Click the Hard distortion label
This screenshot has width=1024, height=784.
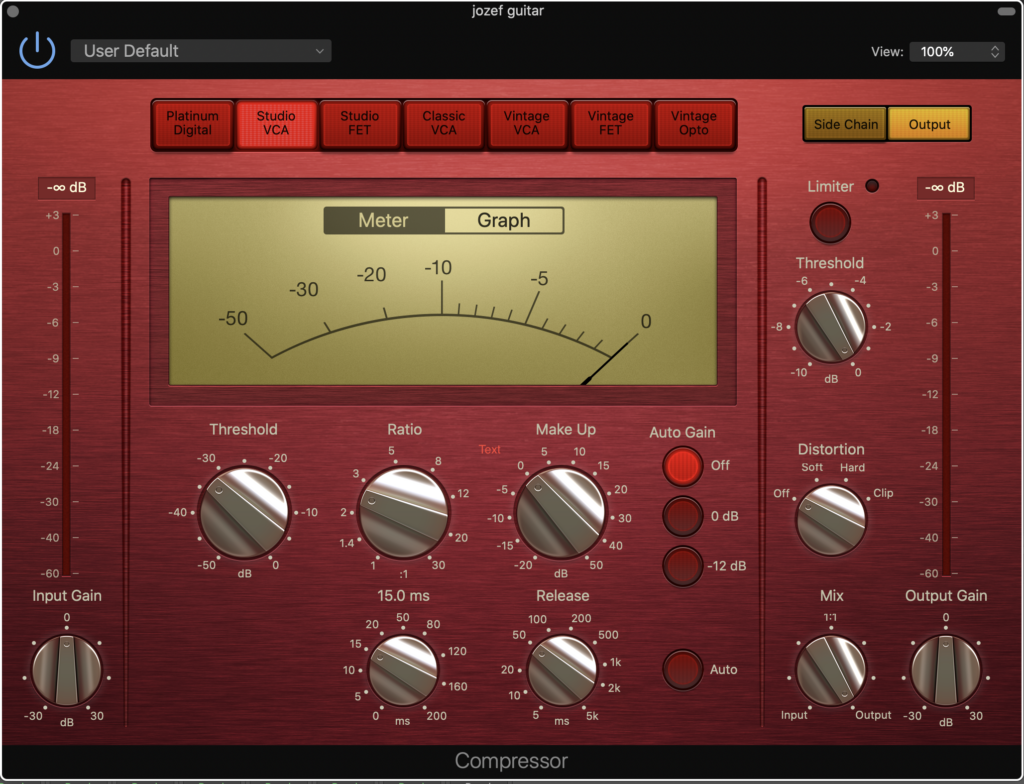852,468
